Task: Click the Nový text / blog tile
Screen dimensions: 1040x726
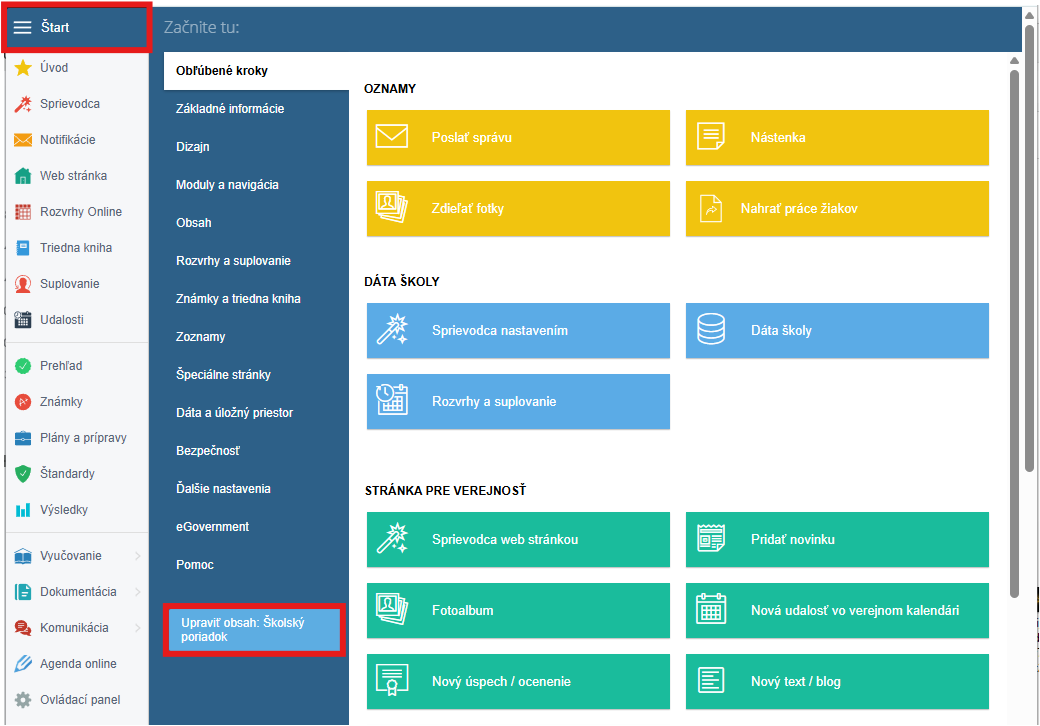Action: tap(837, 681)
